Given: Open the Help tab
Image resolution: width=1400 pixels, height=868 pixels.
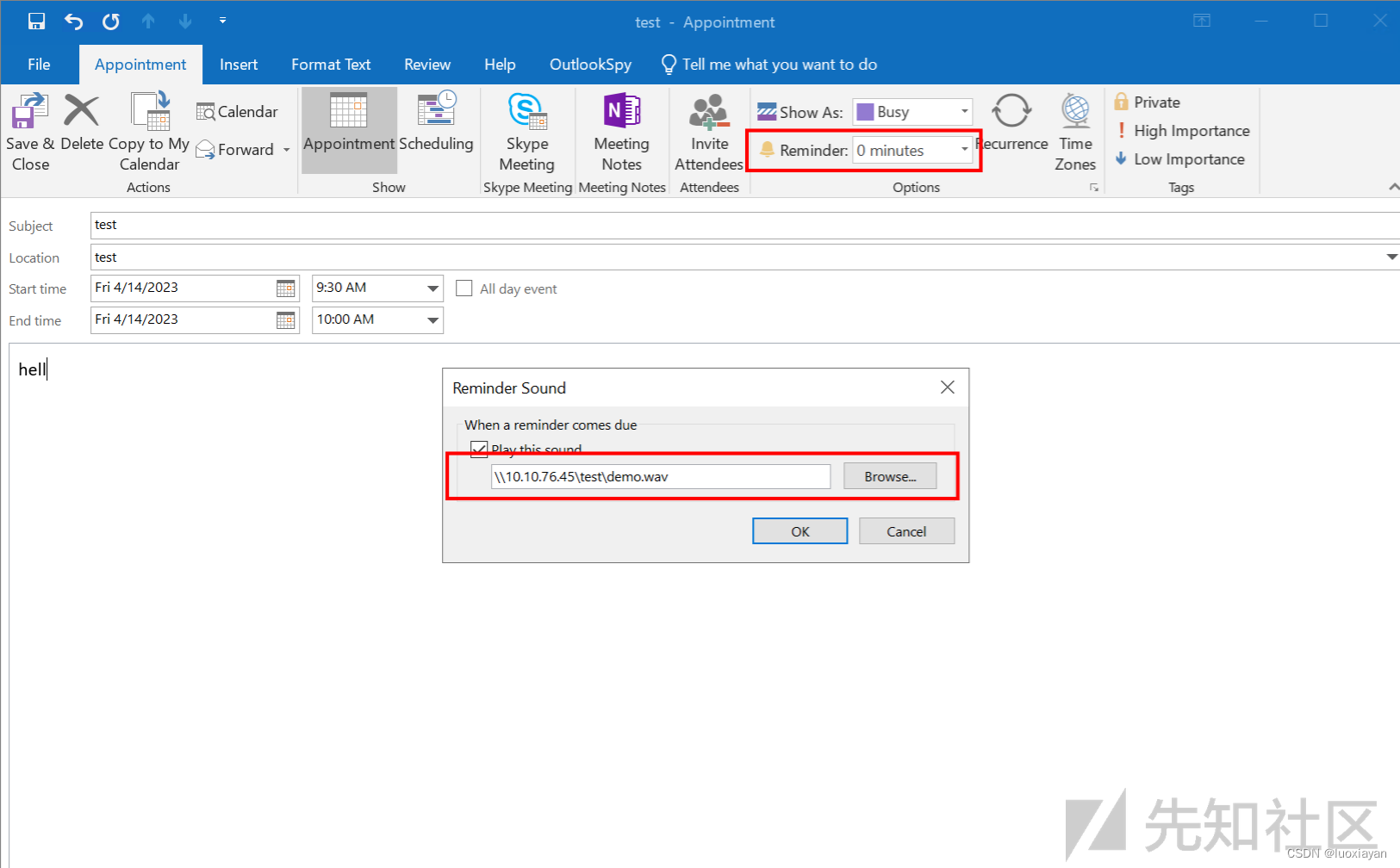Looking at the screenshot, I should 500,65.
